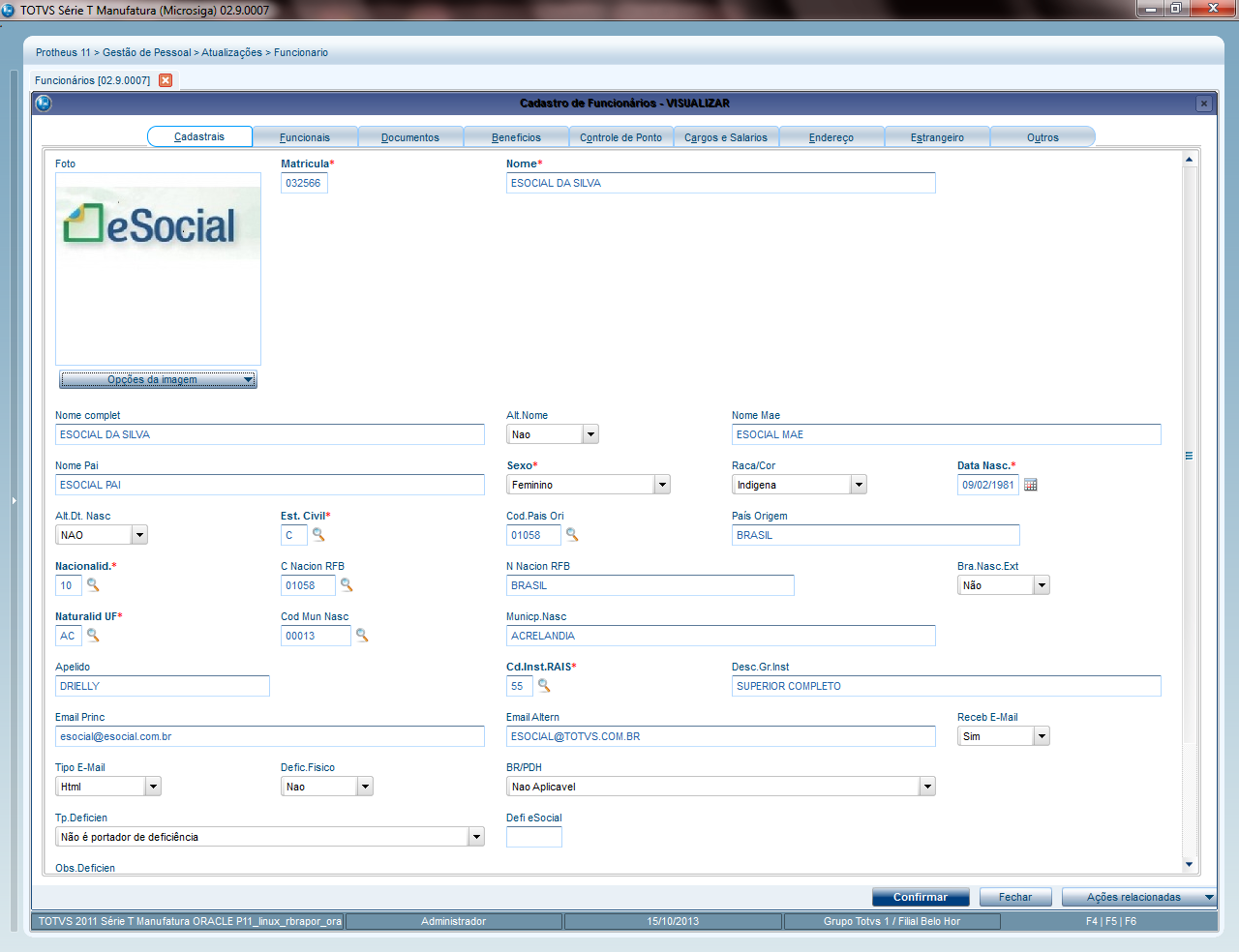Open the C Nacion RFB lookup magnifier

[347, 585]
